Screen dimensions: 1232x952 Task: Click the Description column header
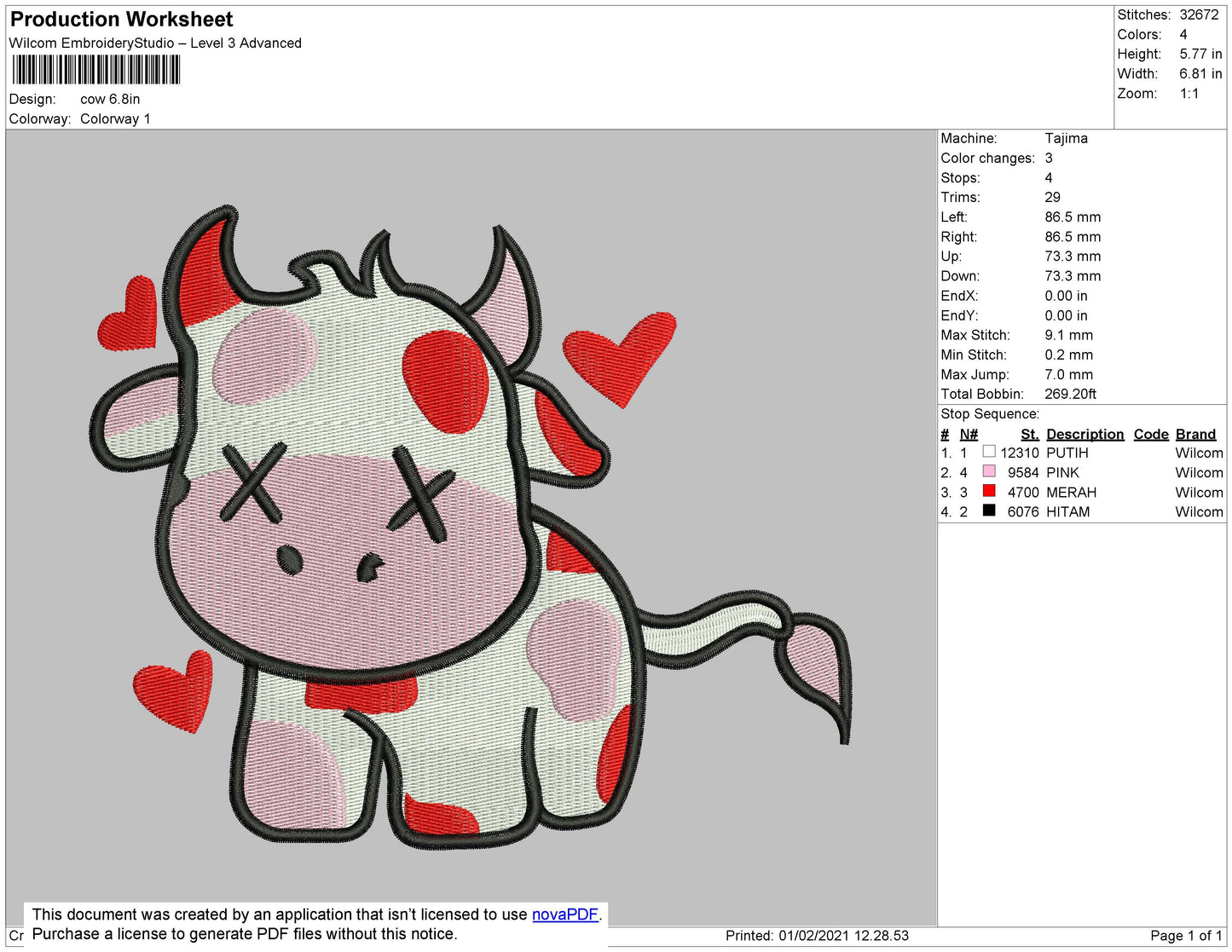pyautogui.click(x=1085, y=434)
